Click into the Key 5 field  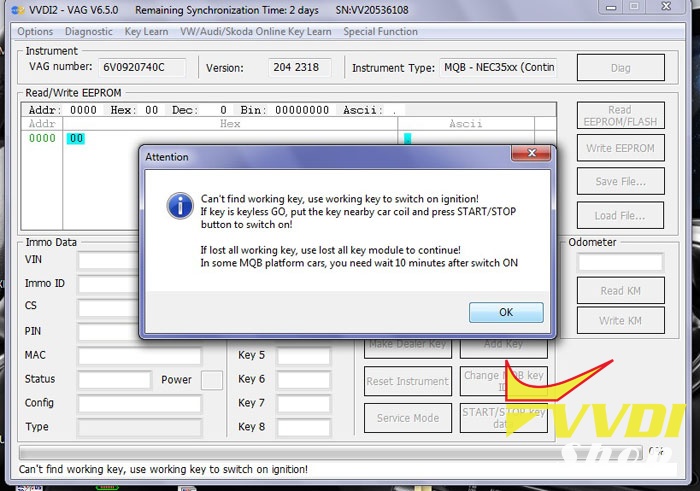click(x=304, y=356)
